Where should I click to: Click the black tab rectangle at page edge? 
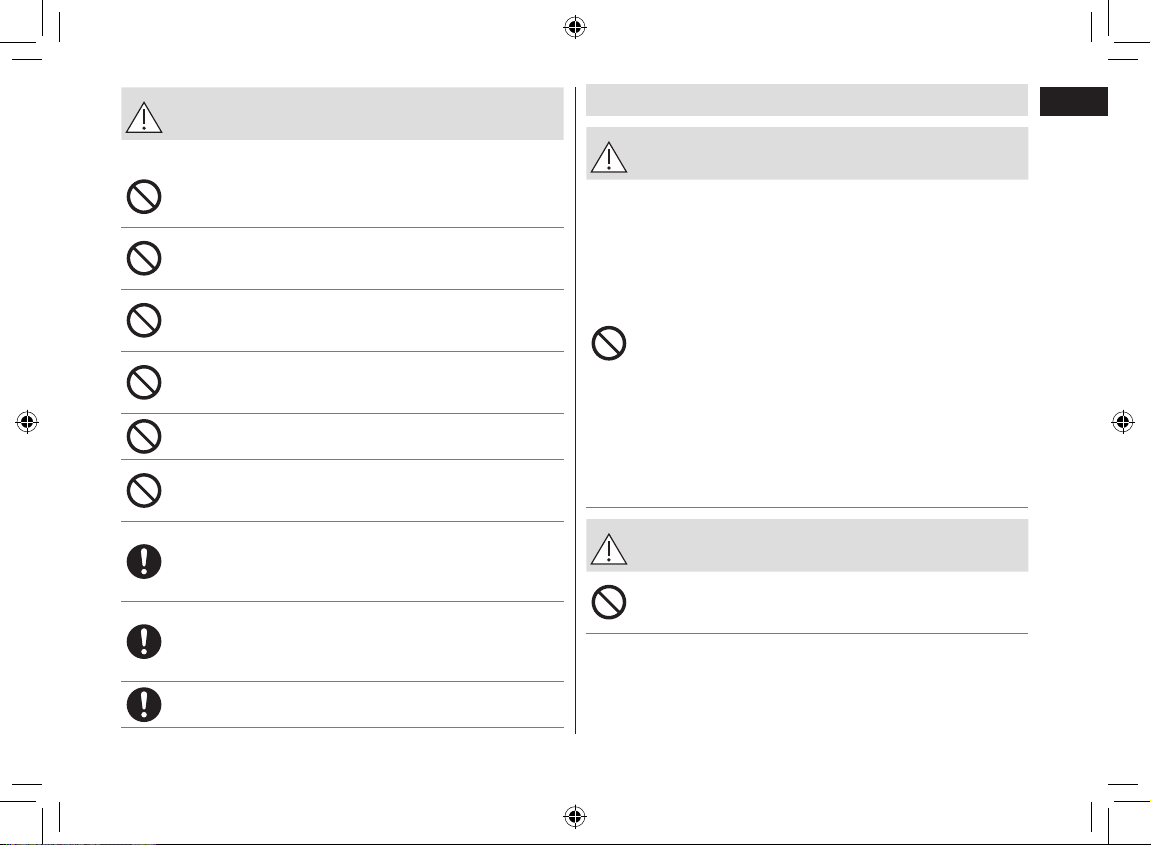(1073, 101)
